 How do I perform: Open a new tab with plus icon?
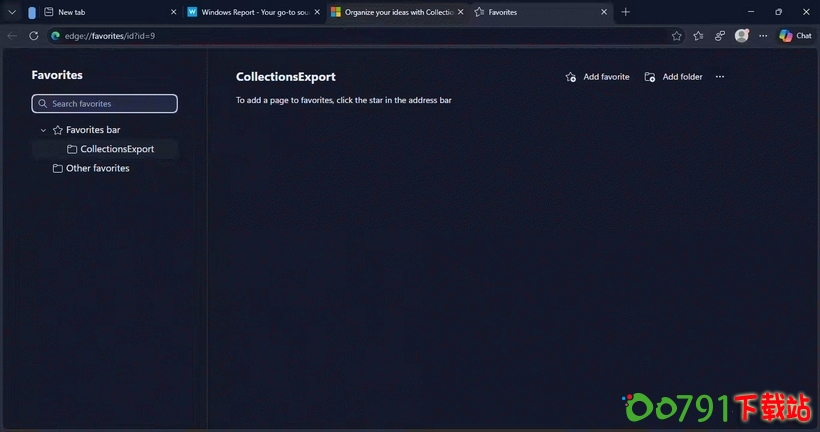click(x=626, y=12)
